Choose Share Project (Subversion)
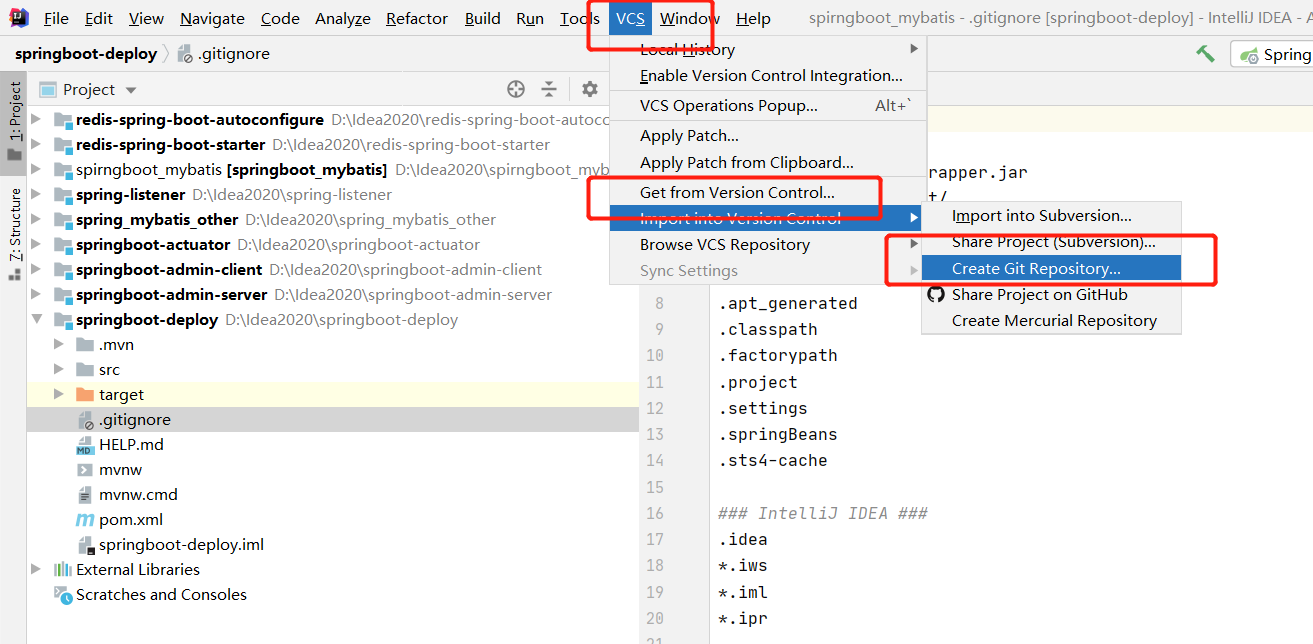The image size is (1313, 644). coord(1051,241)
